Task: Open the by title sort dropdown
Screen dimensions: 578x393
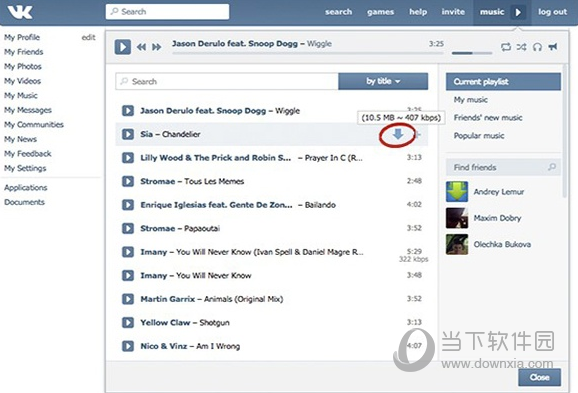Action: 383,81
